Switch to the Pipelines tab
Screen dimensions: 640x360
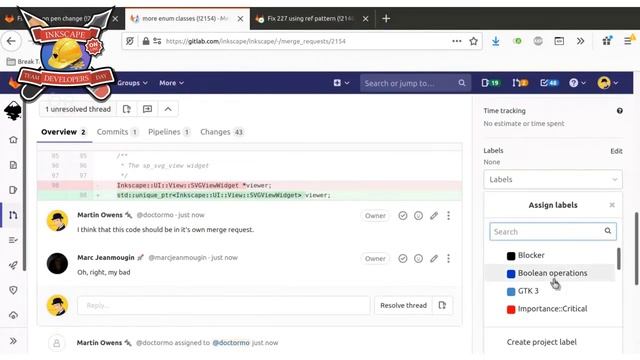coord(169,132)
